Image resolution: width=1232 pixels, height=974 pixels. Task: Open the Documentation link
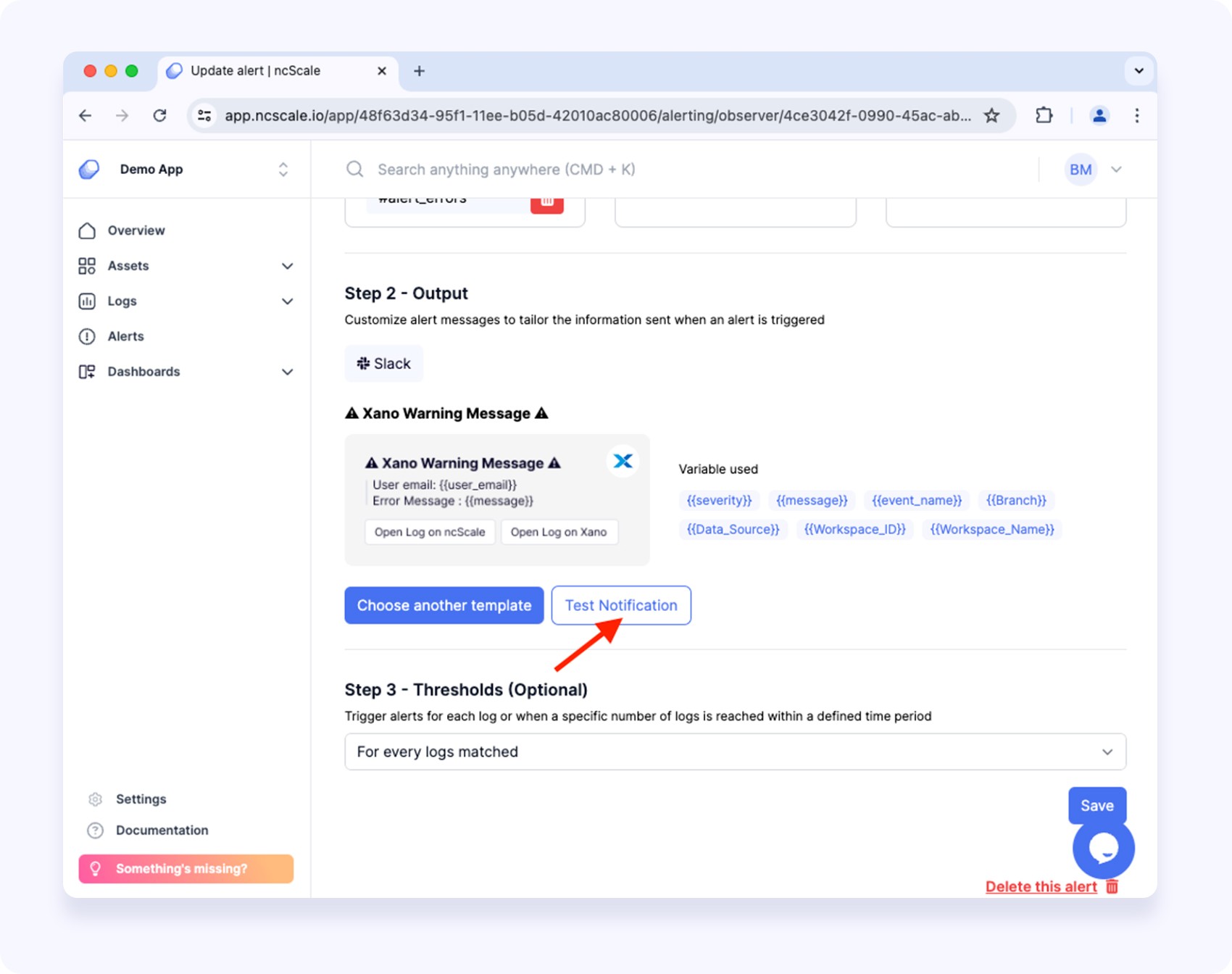(162, 831)
